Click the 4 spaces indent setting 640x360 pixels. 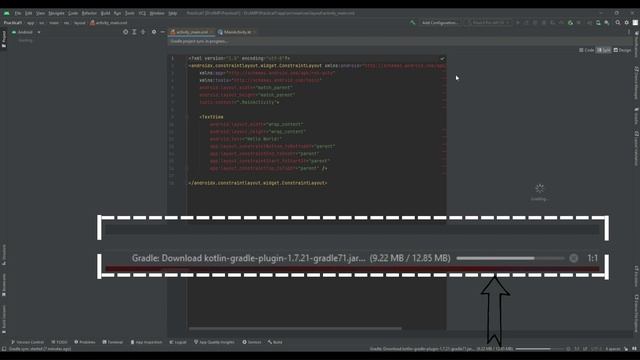612,349
